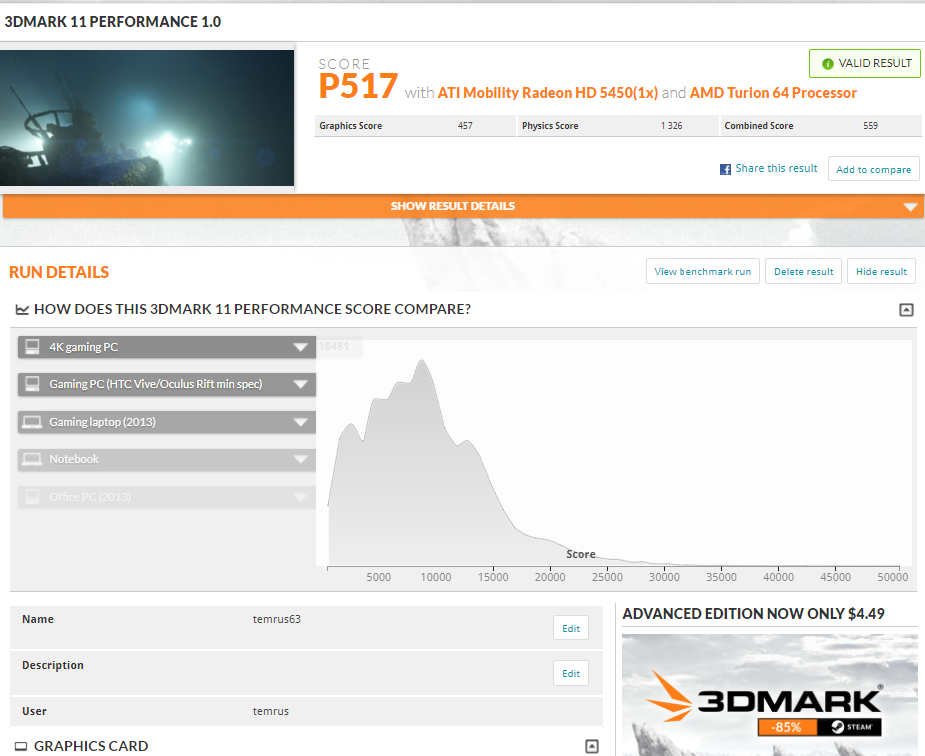Click the 3DMark logo in the advertisement

point(764,698)
